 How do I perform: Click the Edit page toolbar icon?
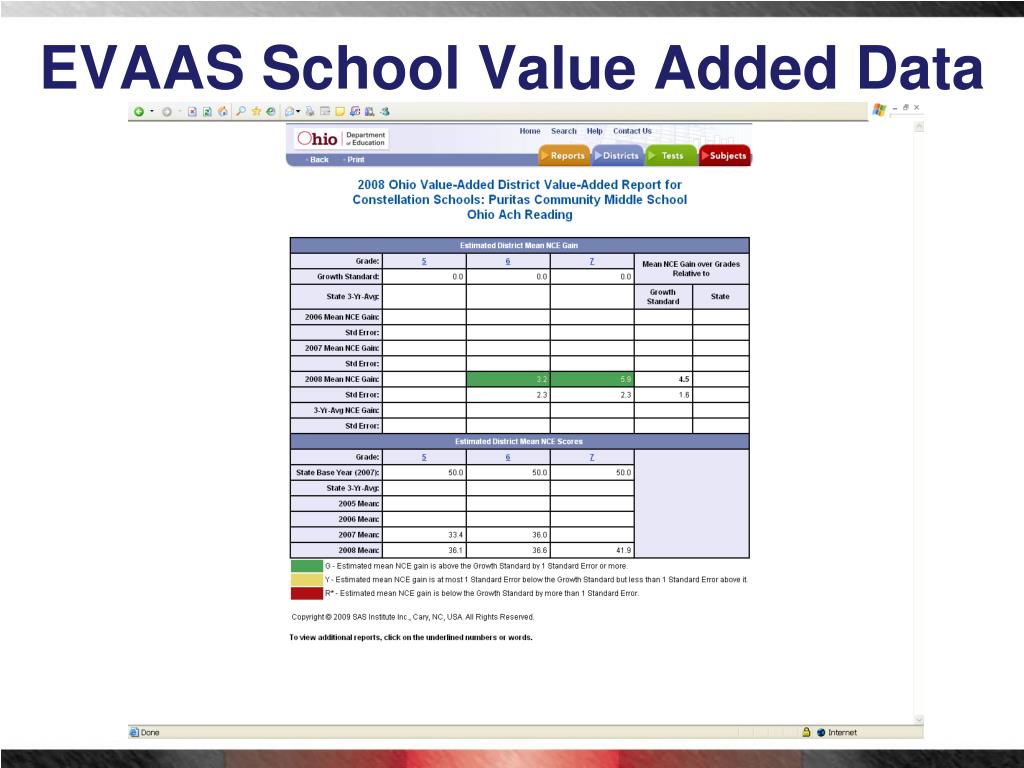325,111
